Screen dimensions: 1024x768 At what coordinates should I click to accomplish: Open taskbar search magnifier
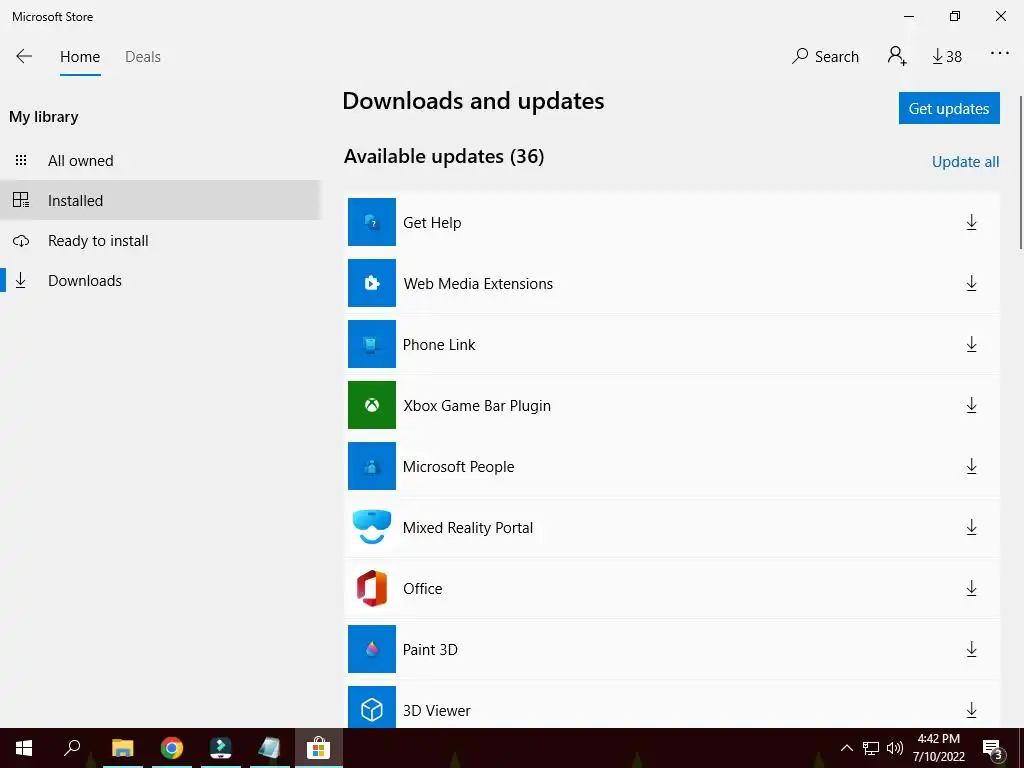(72, 748)
